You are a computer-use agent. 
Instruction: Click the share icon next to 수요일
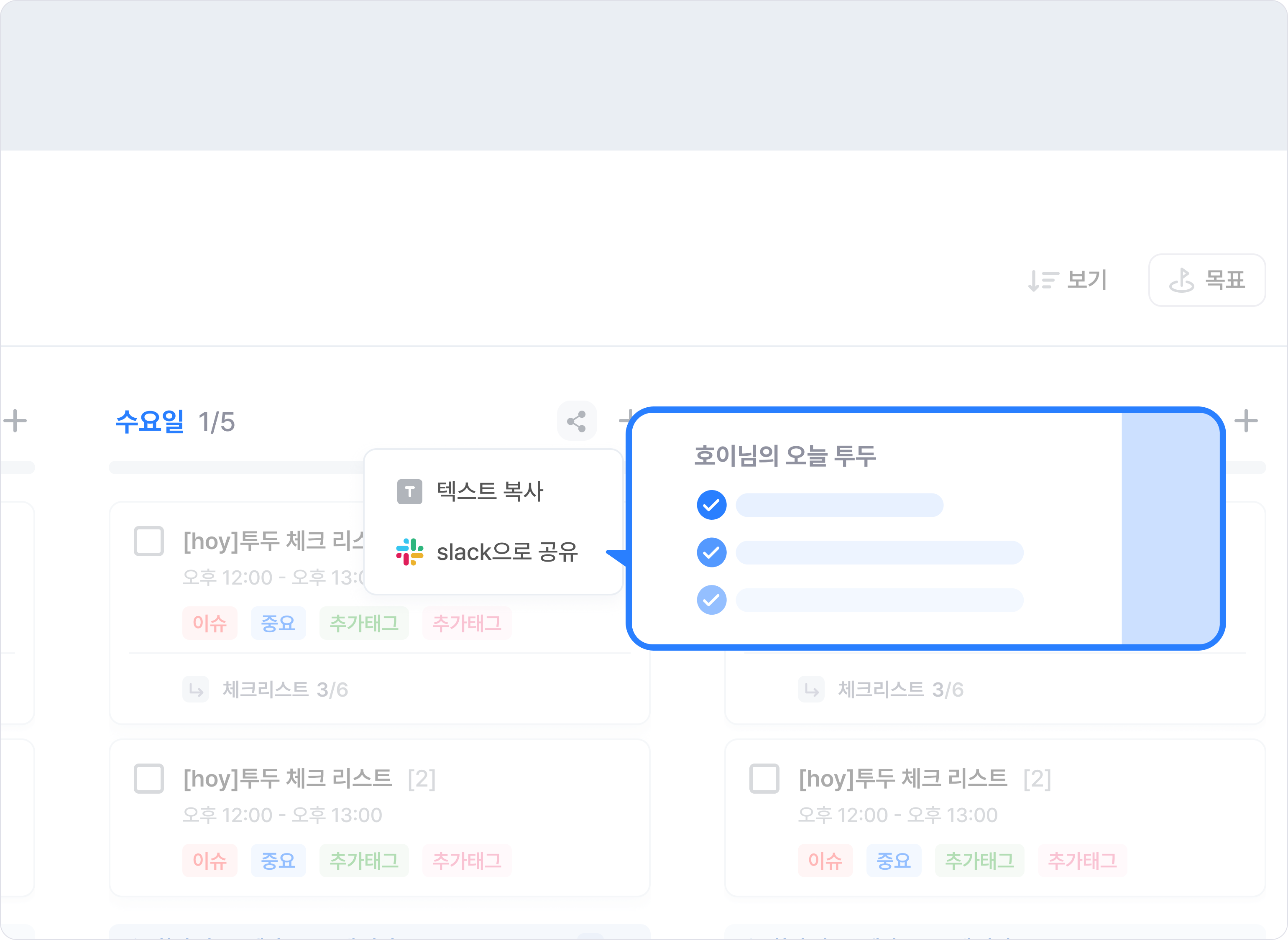576,421
